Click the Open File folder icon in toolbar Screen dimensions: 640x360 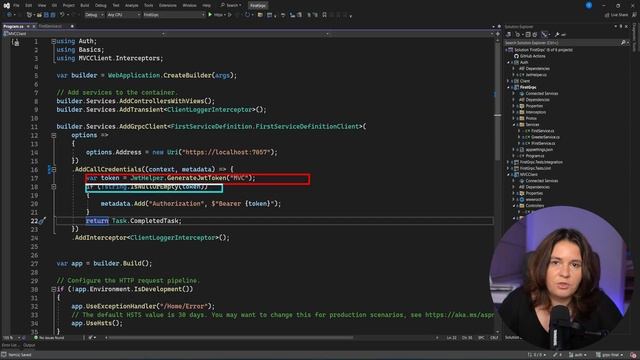(x=39, y=15)
